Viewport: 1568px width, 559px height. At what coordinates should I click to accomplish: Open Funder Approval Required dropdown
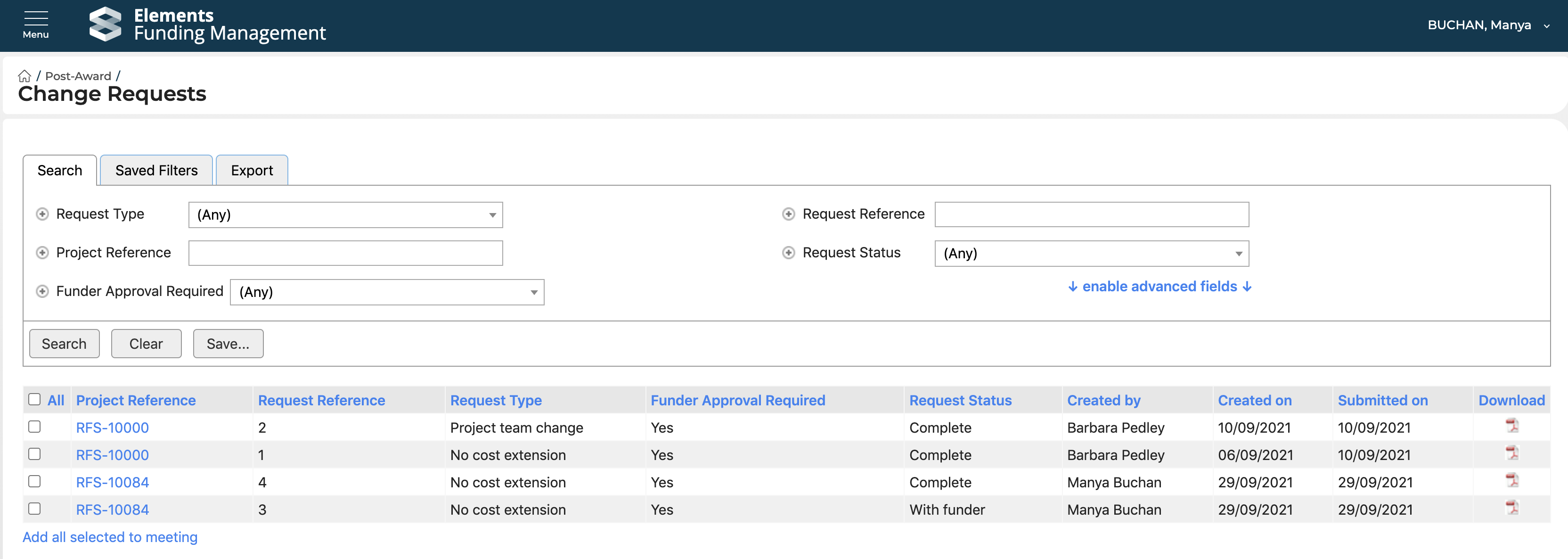pos(386,292)
